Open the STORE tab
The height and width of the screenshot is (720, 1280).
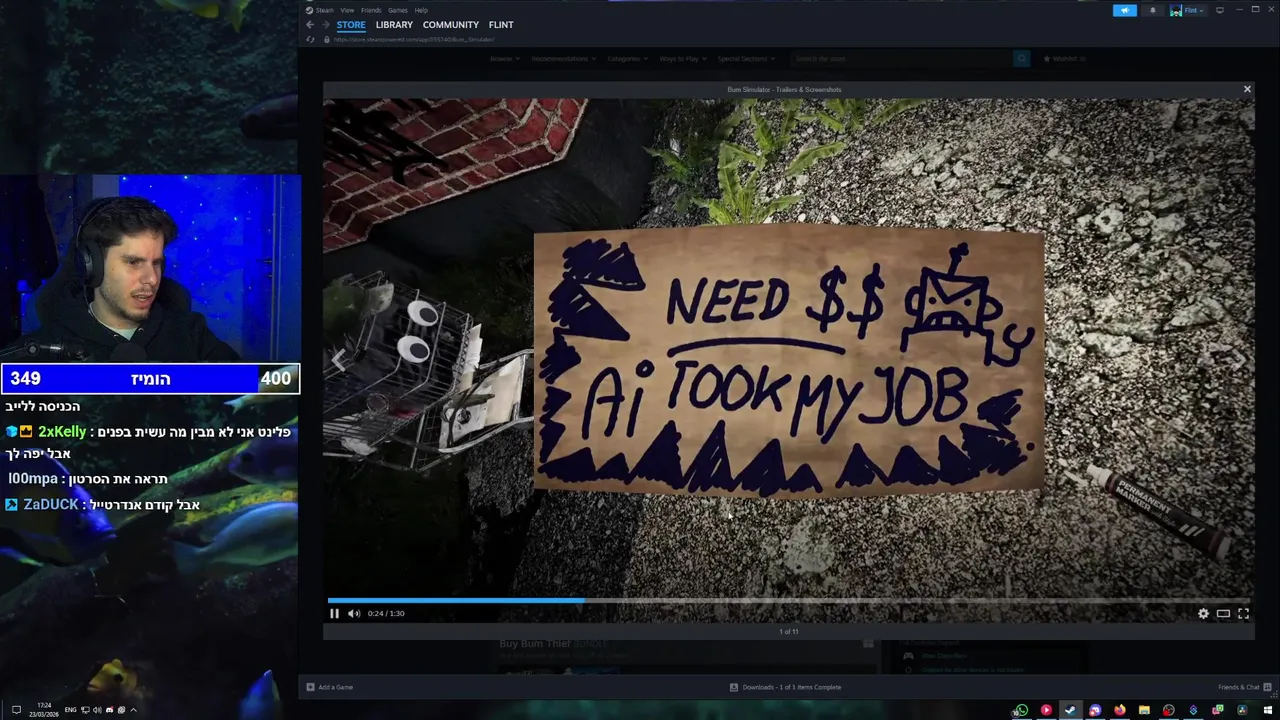tap(350, 25)
